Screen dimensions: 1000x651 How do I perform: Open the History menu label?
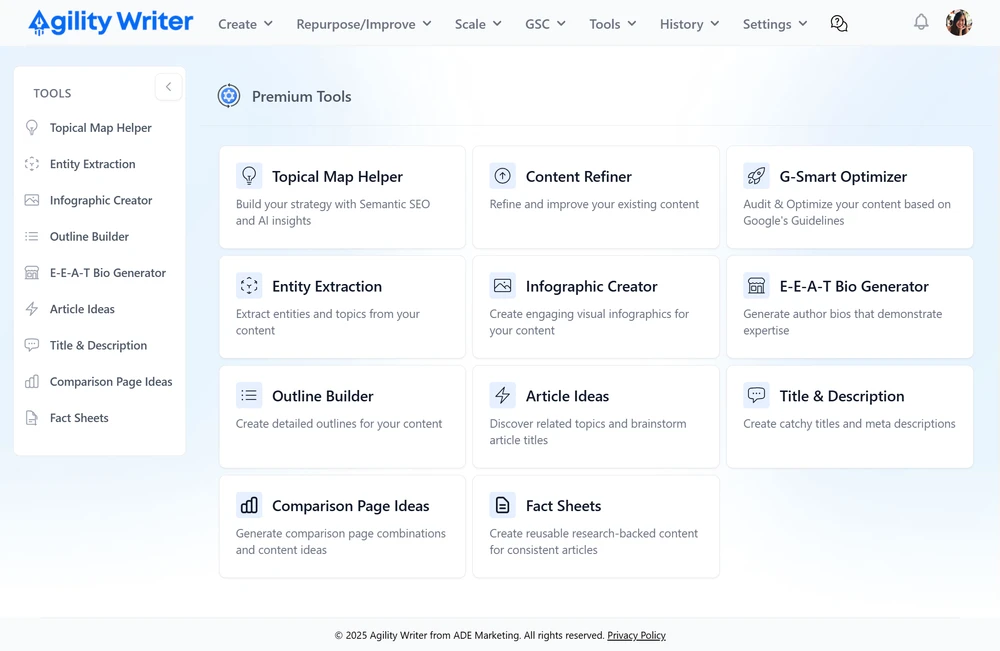coord(681,24)
